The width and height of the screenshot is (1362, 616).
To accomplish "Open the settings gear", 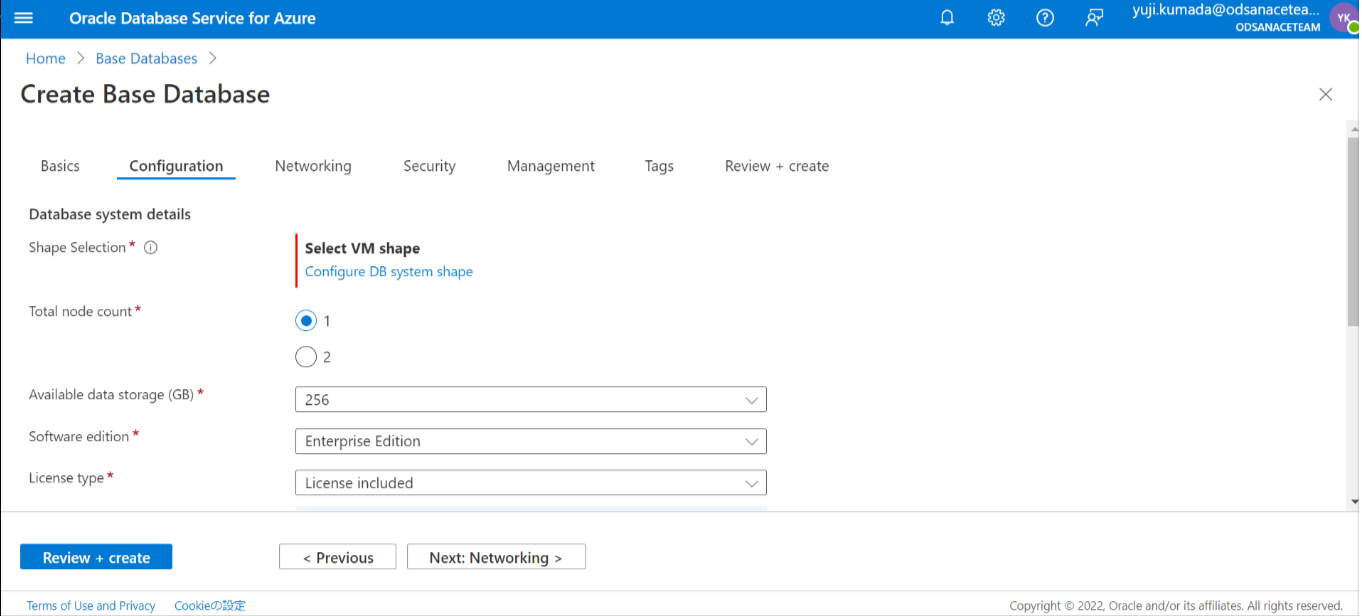I will pyautogui.click(x=995, y=17).
